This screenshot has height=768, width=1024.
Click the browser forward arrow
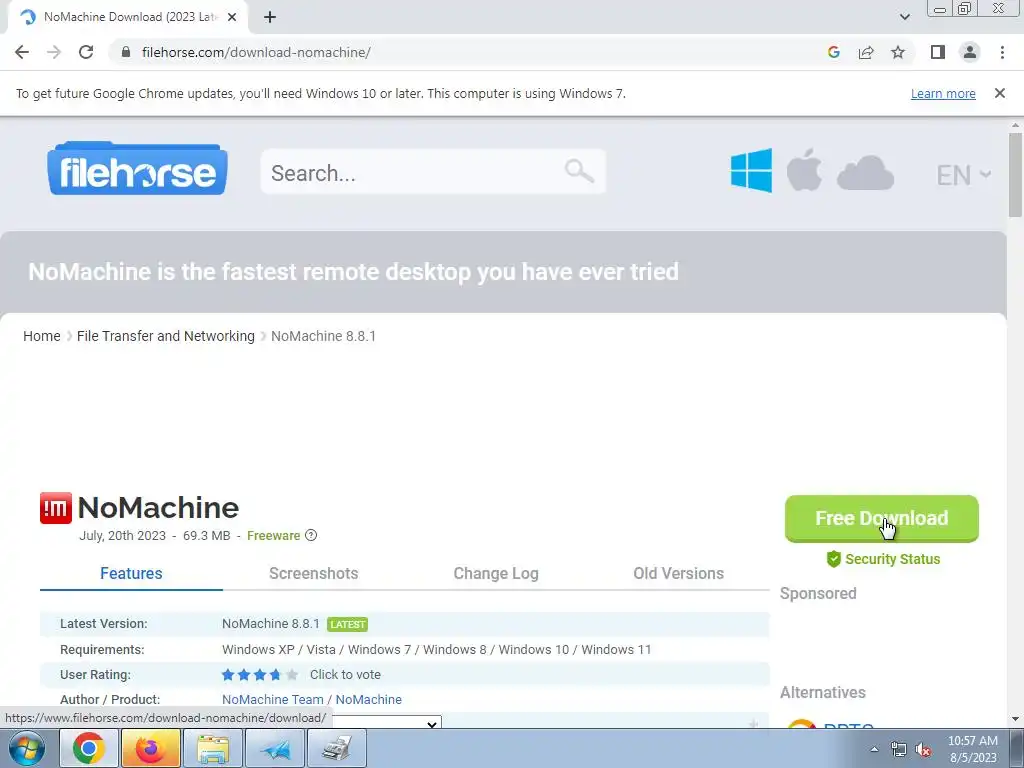(54, 52)
